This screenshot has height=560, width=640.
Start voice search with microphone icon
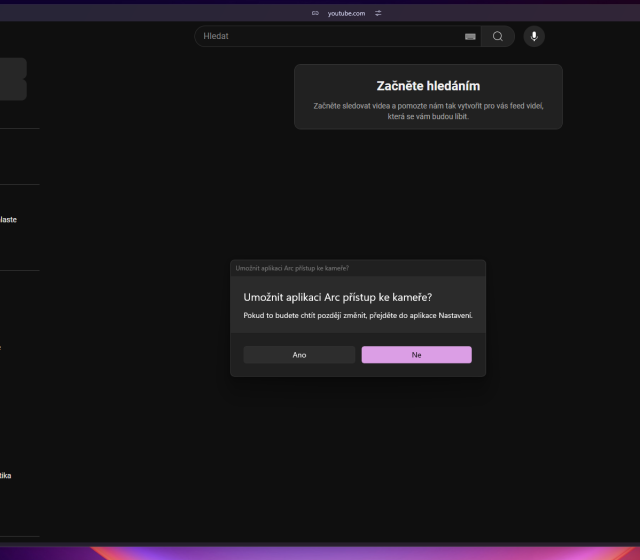pos(534,36)
